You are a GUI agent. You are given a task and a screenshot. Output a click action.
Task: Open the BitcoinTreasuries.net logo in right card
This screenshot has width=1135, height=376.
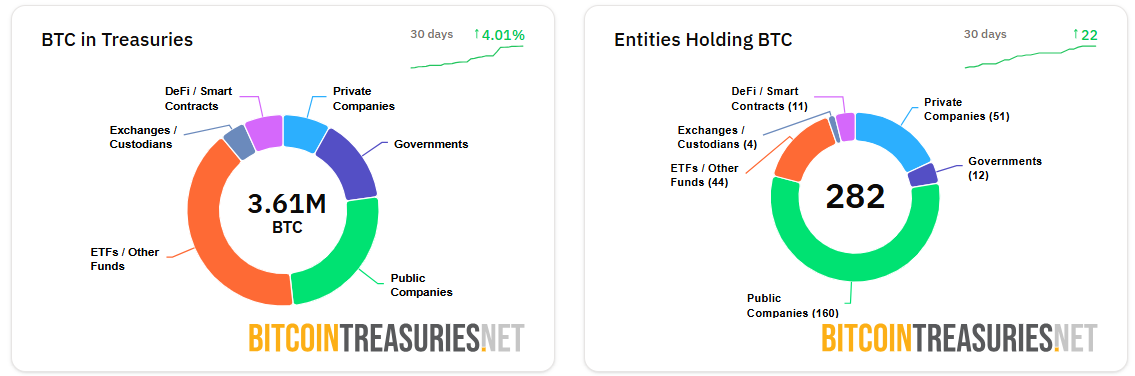(959, 338)
